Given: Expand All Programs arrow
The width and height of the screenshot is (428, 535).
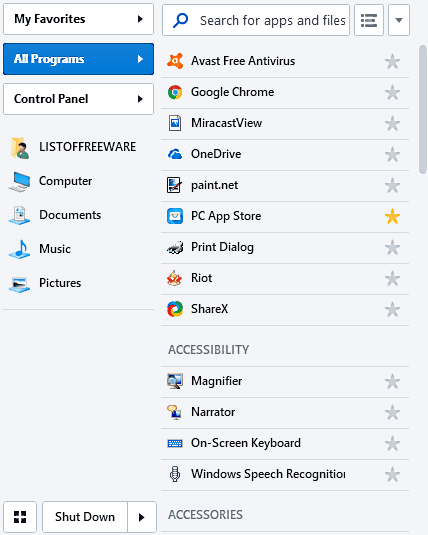Looking at the screenshot, I should pyautogui.click(x=140, y=59).
